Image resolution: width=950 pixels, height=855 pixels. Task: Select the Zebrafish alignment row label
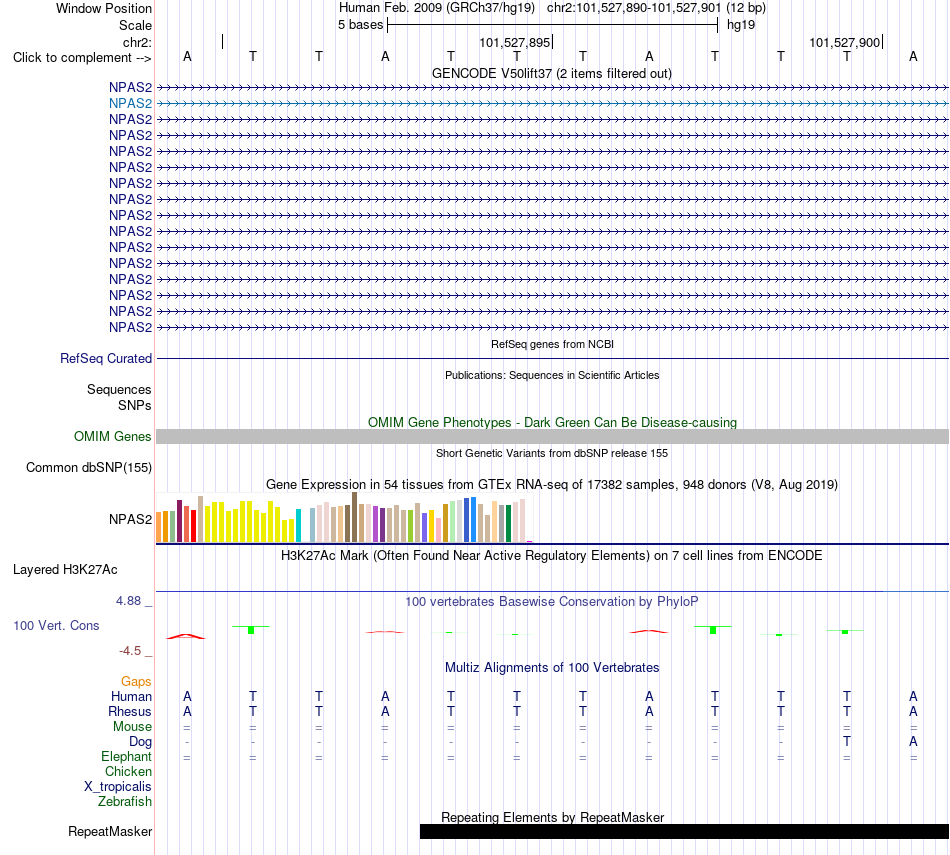125,802
